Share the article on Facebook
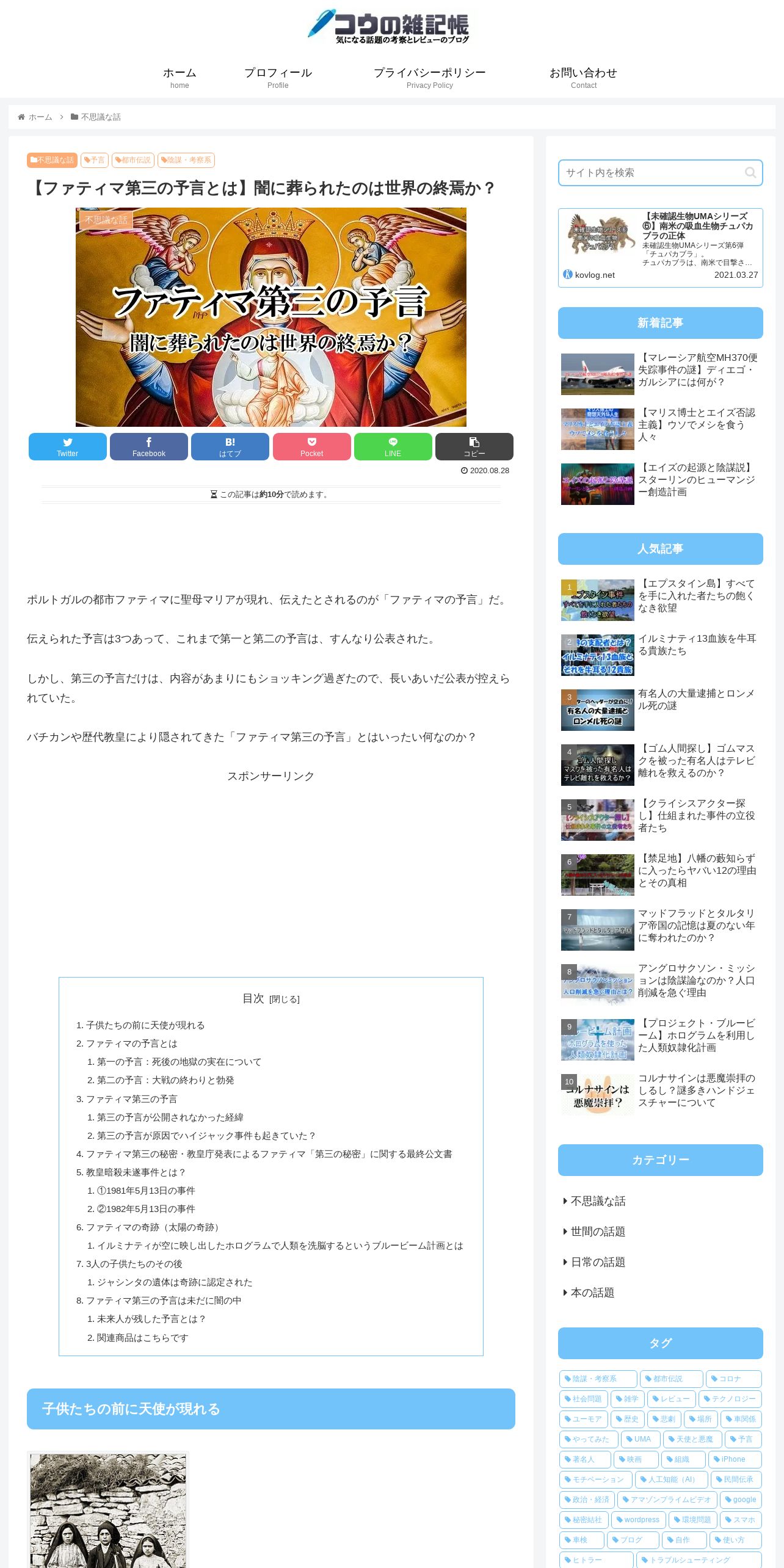The image size is (784, 1568). tap(149, 446)
